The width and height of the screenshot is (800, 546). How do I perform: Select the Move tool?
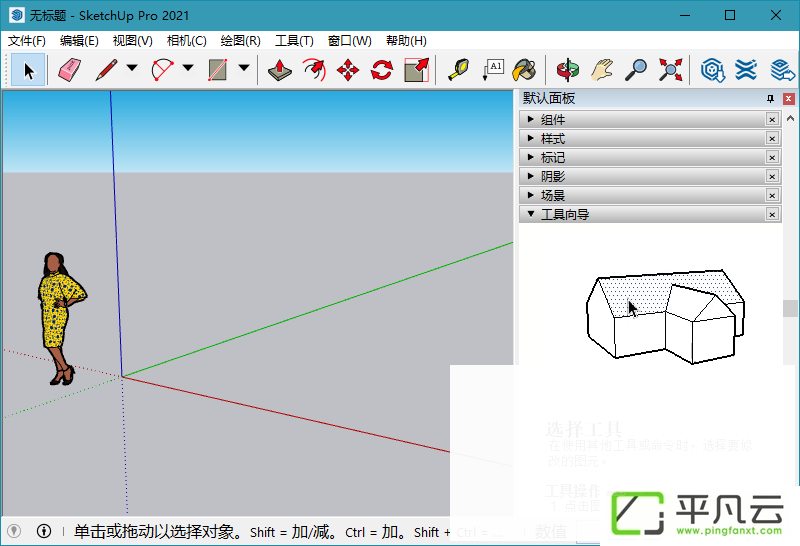348,70
